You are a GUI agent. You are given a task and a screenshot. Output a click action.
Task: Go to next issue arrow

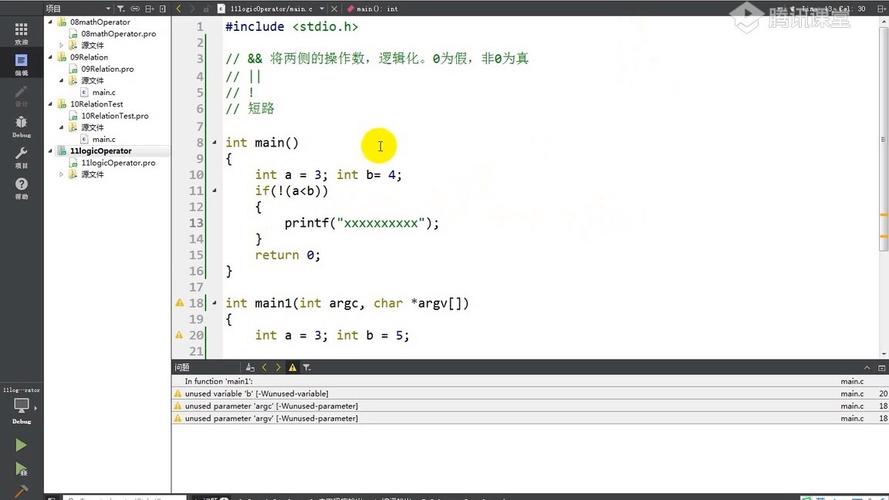coord(278,367)
